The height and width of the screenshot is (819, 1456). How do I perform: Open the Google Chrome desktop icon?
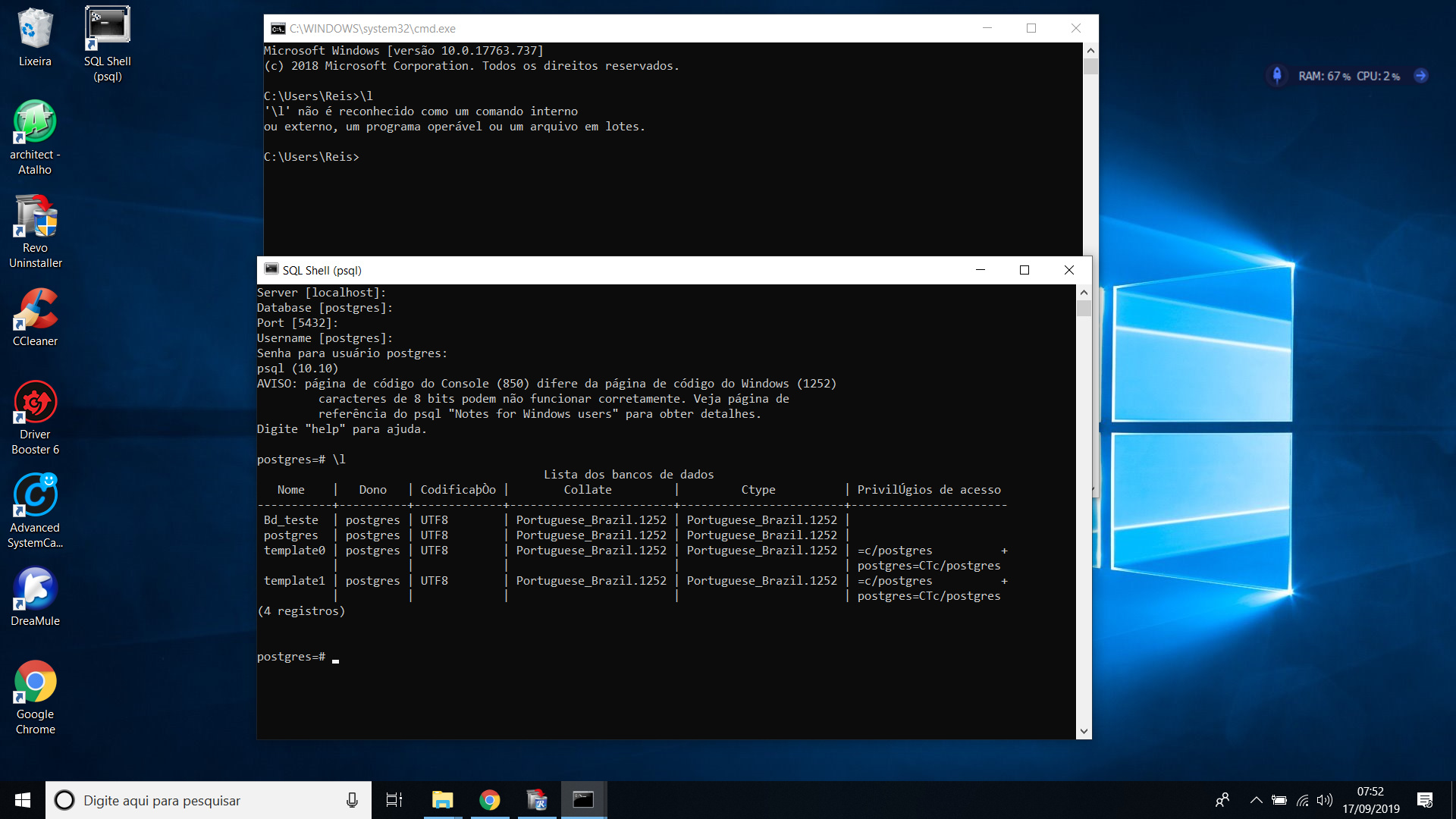pyautogui.click(x=35, y=682)
